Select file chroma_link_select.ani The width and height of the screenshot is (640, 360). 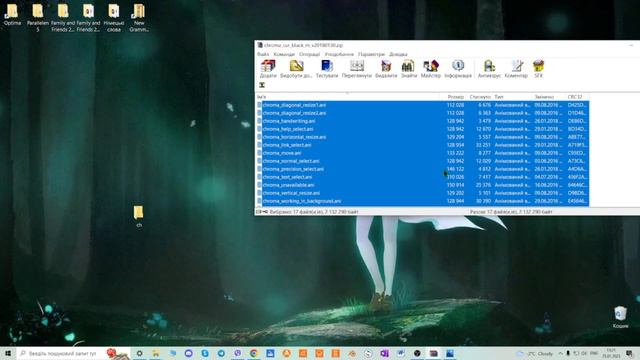(422, 145)
